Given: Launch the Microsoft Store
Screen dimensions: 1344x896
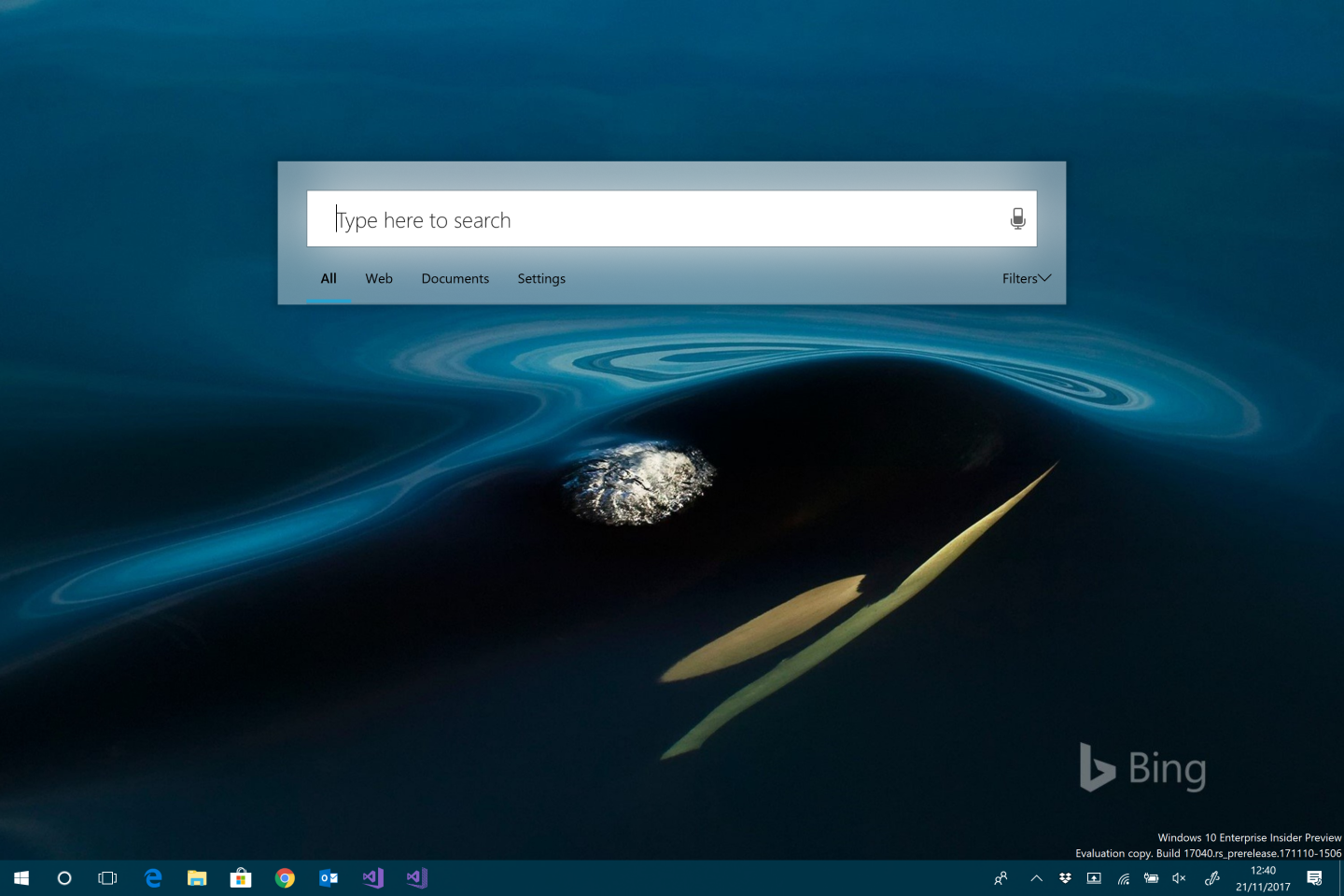Looking at the screenshot, I should (x=241, y=877).
